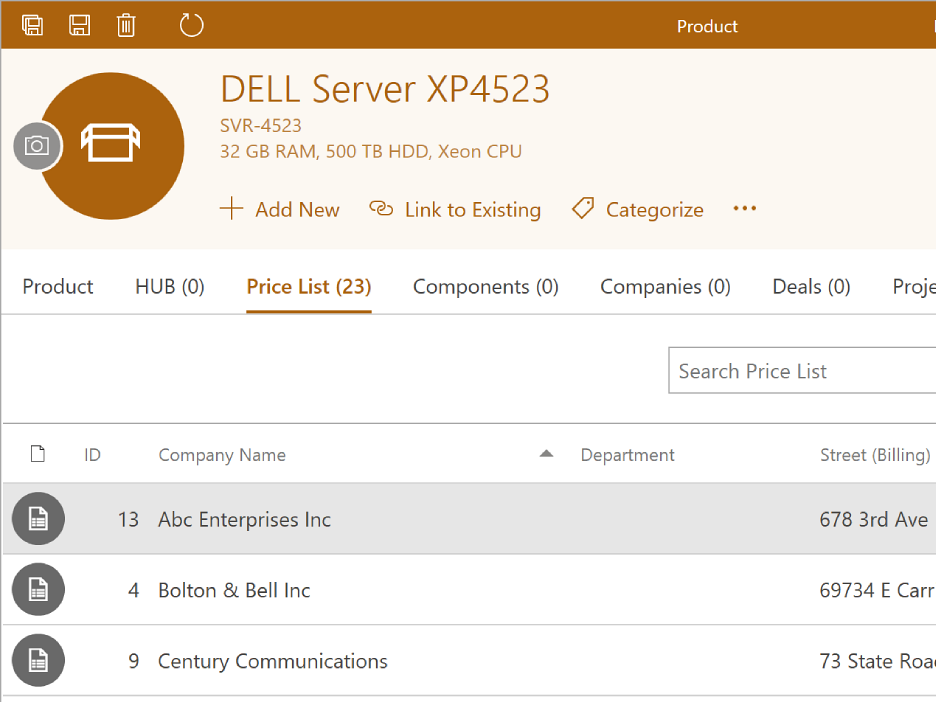Viewport: 936px width, 702px height.
Task: Open the more actions ellipsis menu
Action: (x=745, y=208)
